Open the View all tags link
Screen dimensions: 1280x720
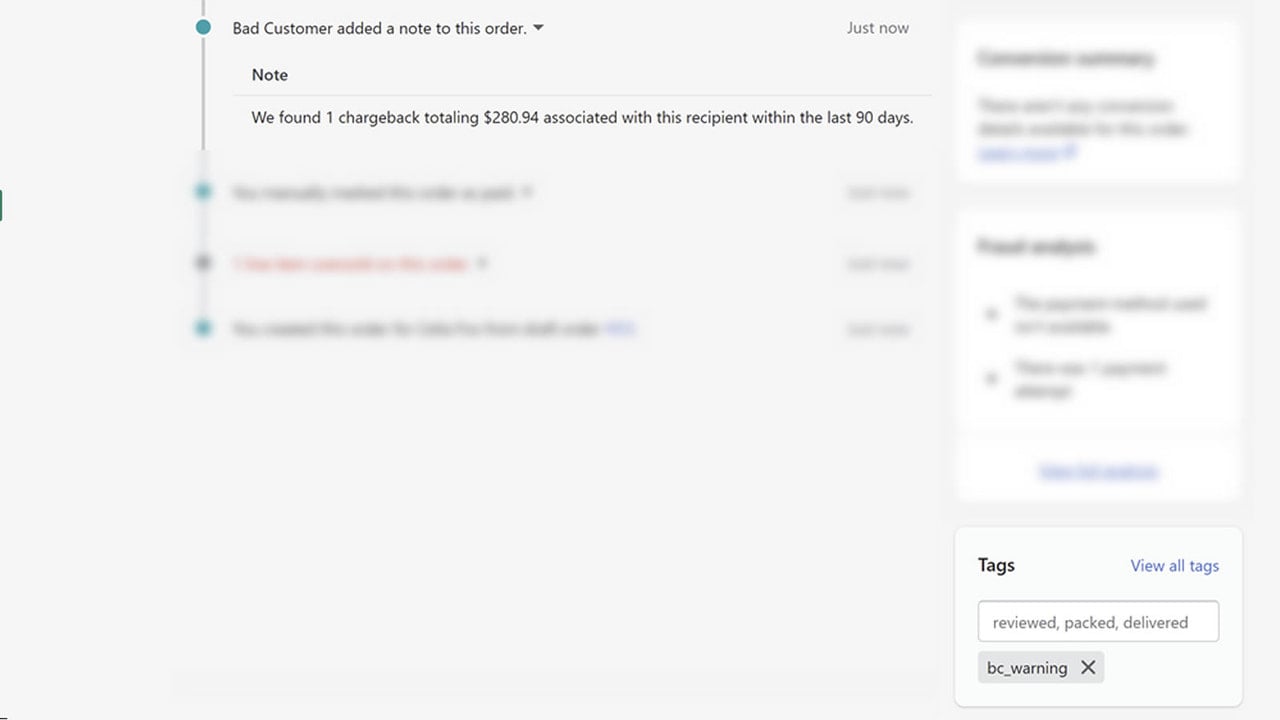tap(1174, 566)
